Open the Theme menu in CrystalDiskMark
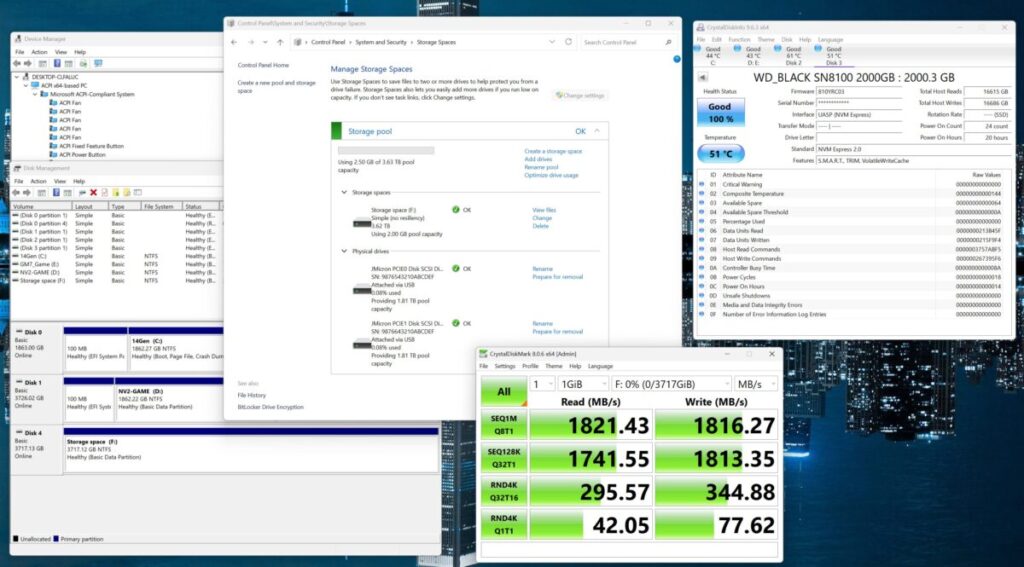The width and height of the screenshot is (1024, 567). coord(554,366)
